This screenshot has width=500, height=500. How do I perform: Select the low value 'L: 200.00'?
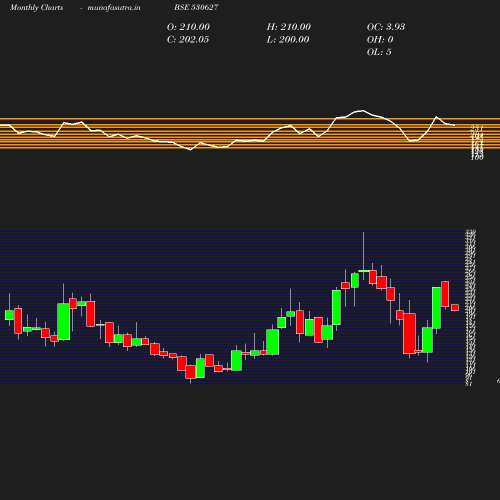pos(288,40)
